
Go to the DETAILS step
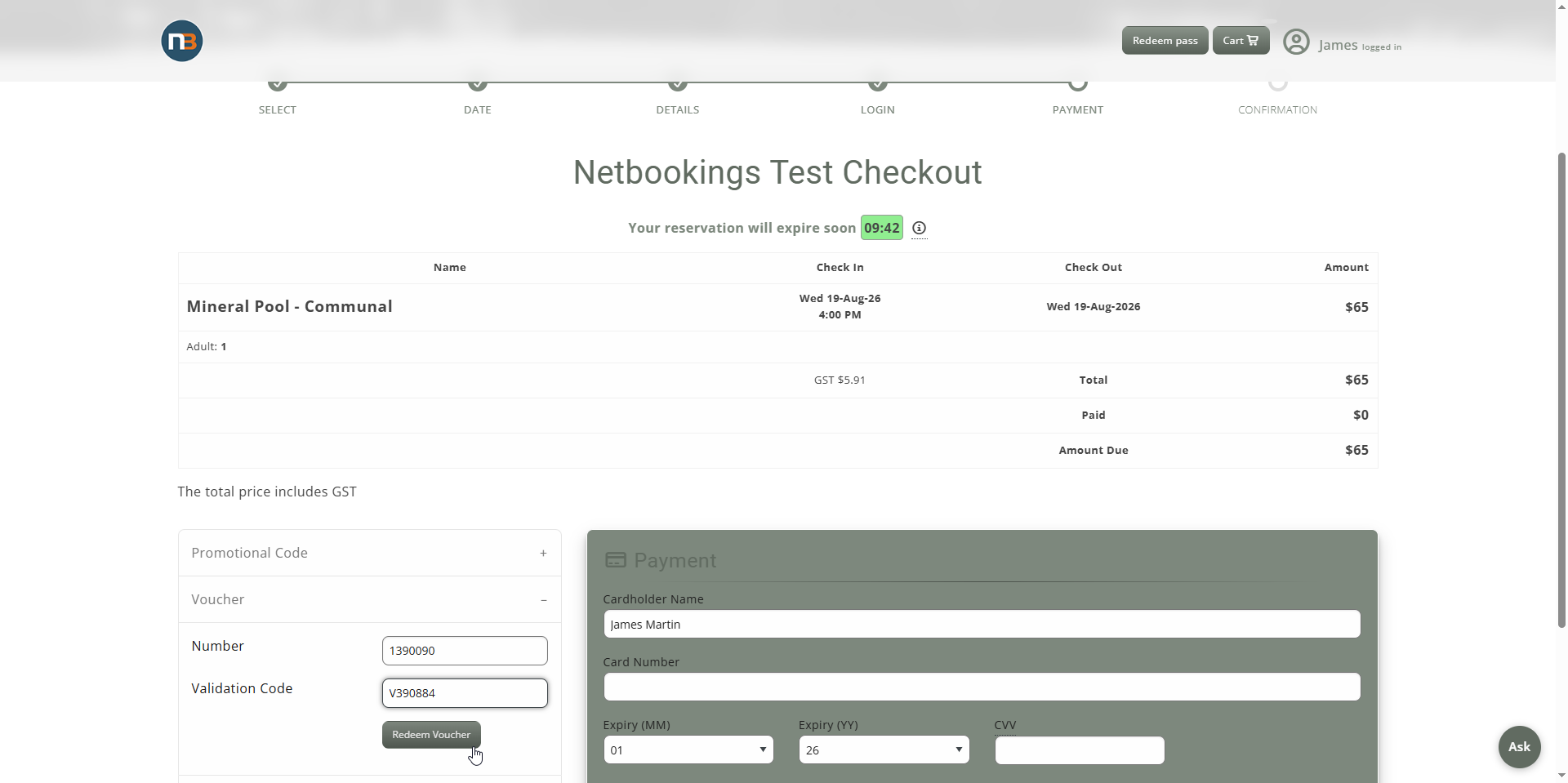pos(678,109)
